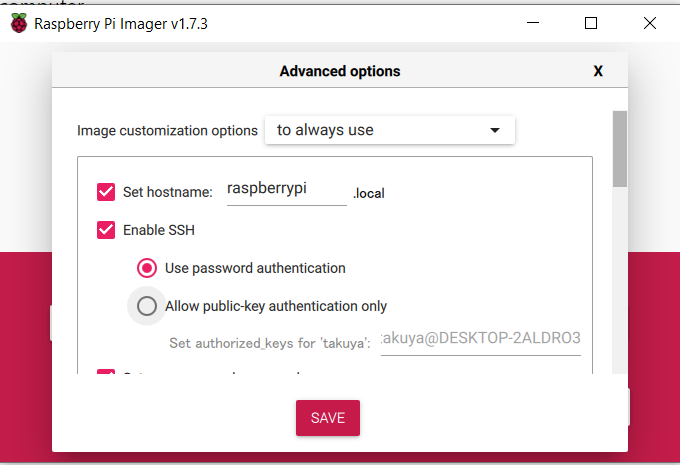Select Use password authentication radio button

[x=147, y=268]
